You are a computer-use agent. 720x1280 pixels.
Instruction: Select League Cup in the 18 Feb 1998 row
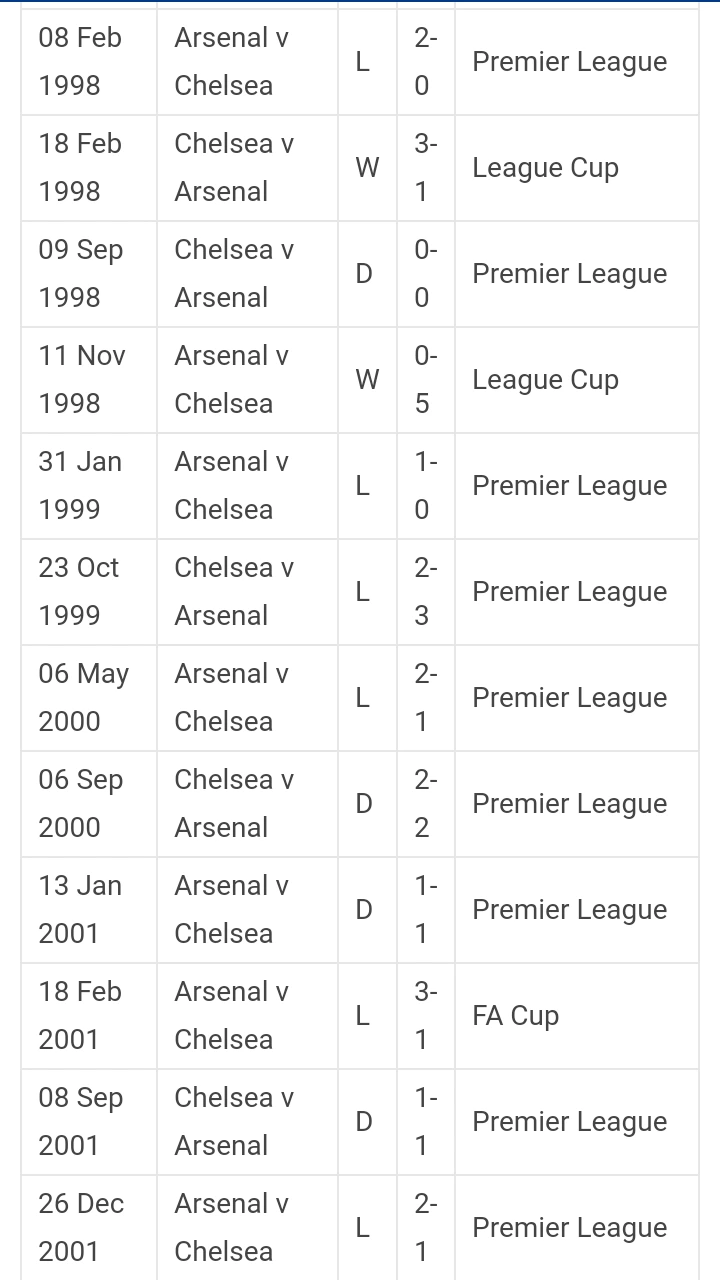pos(545,168)
